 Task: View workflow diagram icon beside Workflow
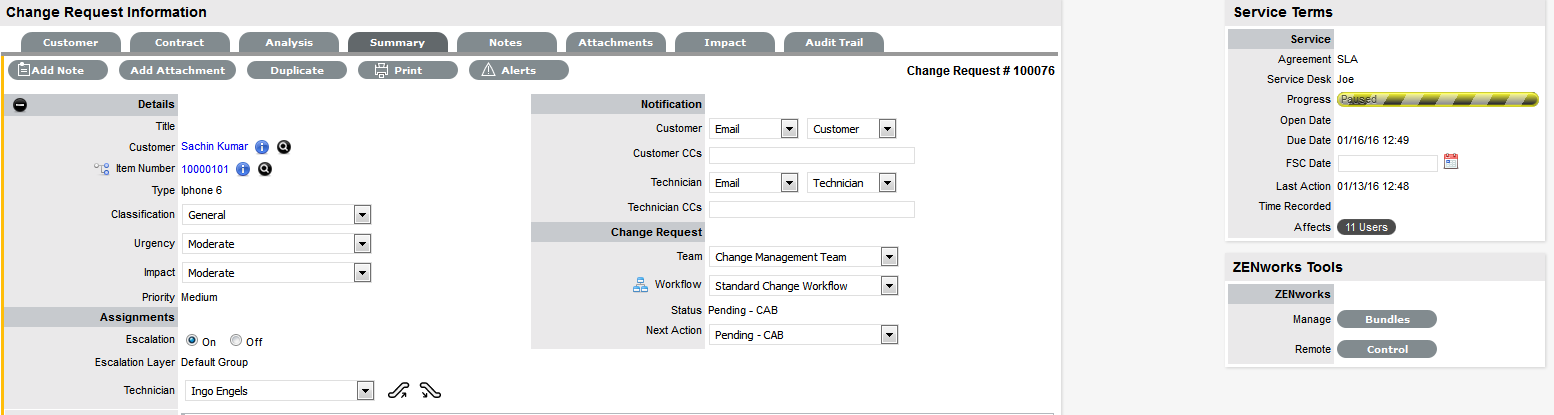[x=641, y=286]
